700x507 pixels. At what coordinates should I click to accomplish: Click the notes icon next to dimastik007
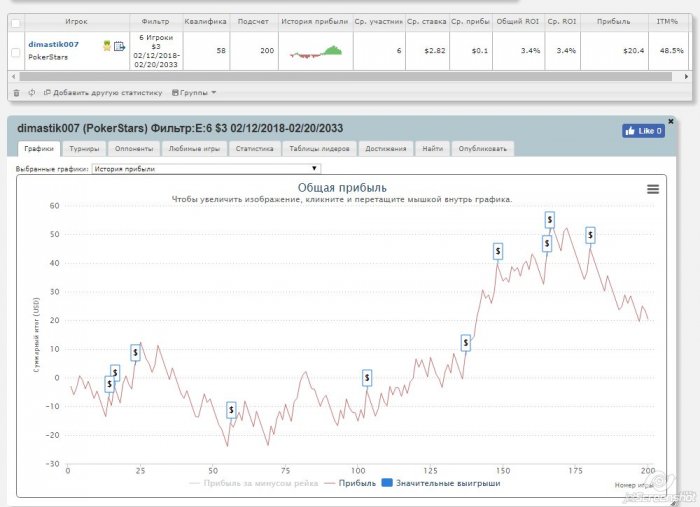click(x=120, y=46)
